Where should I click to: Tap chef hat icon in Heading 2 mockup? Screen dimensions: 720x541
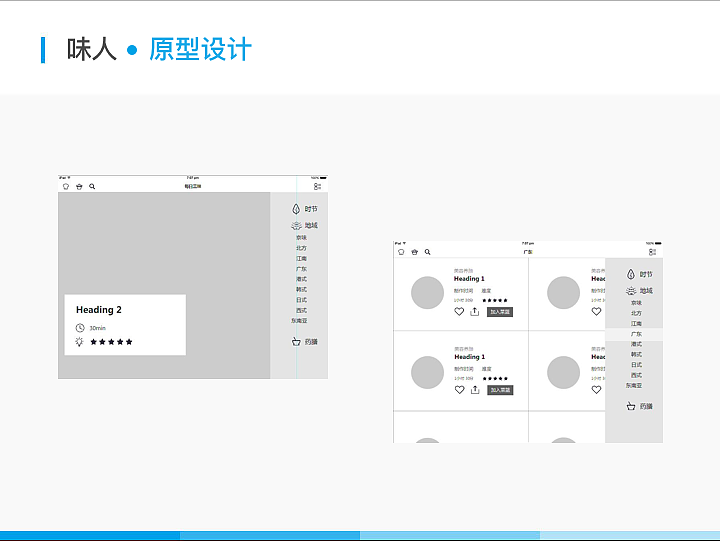(x=66, y=186)
